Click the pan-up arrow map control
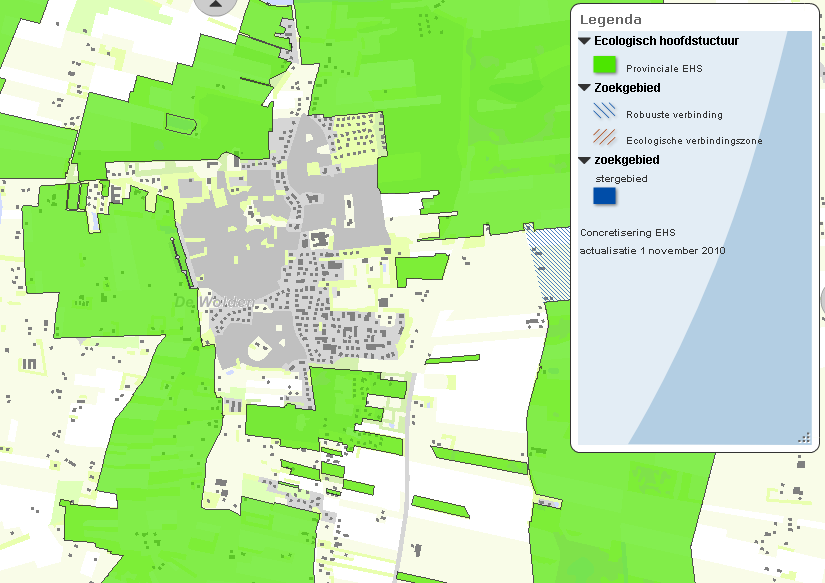The width and height of the screenshot is (825, 583). point(215,5)
